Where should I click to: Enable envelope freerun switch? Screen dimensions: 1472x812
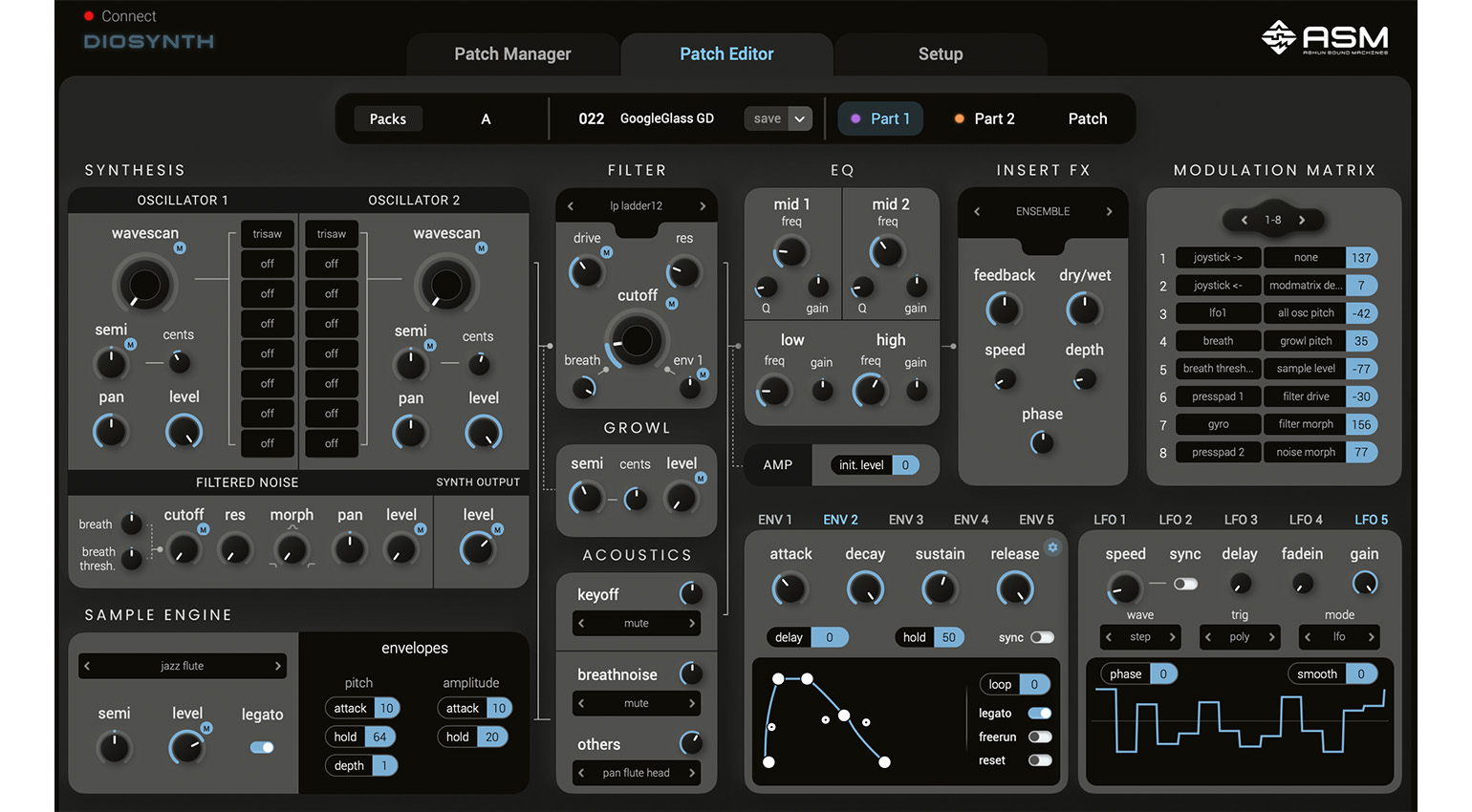[x=1040, y=737]
